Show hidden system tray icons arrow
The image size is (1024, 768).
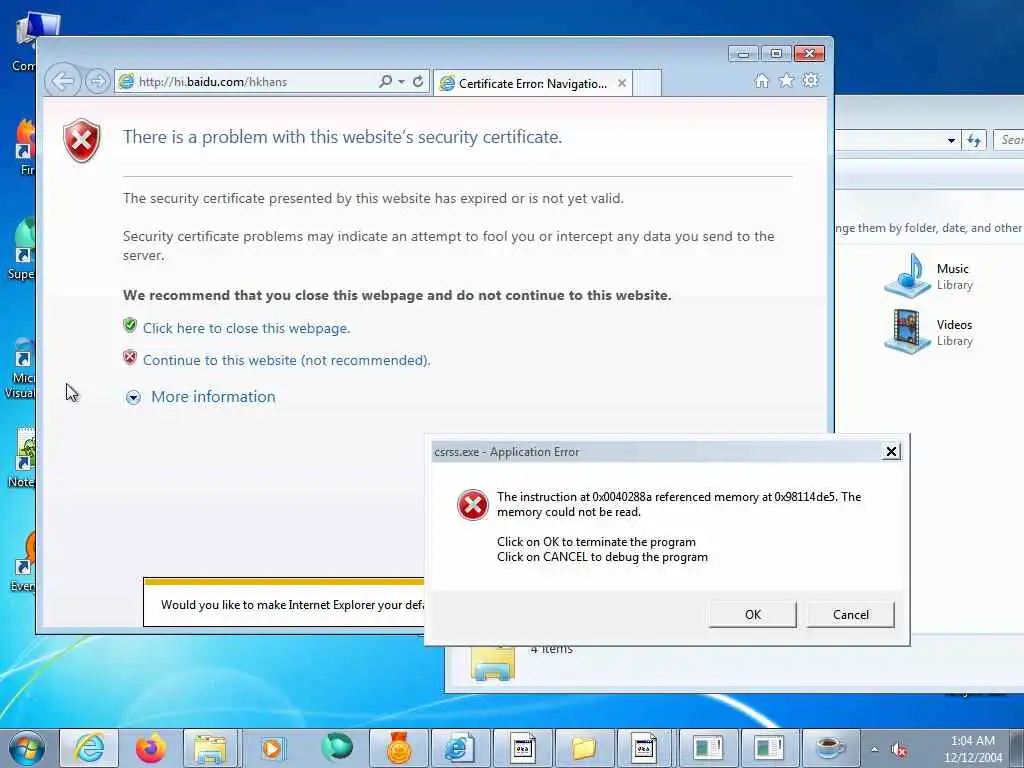tap(874, 750)
